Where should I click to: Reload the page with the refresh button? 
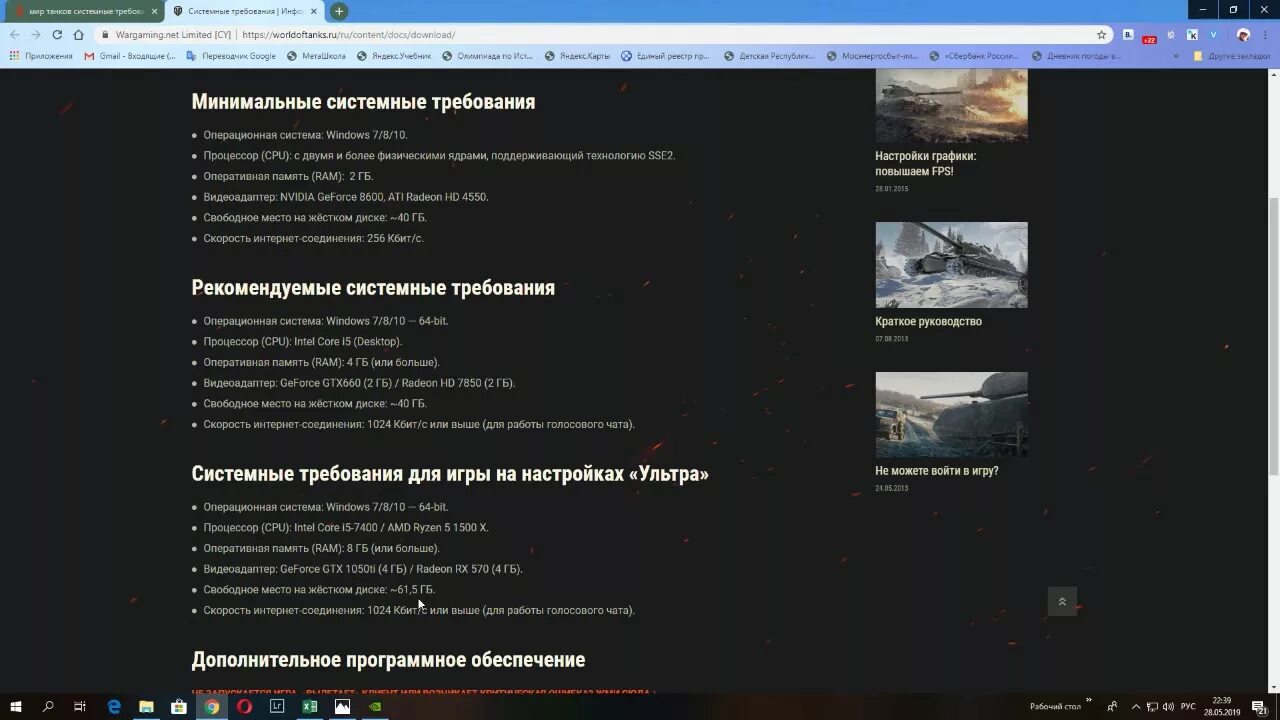point(57,34)
